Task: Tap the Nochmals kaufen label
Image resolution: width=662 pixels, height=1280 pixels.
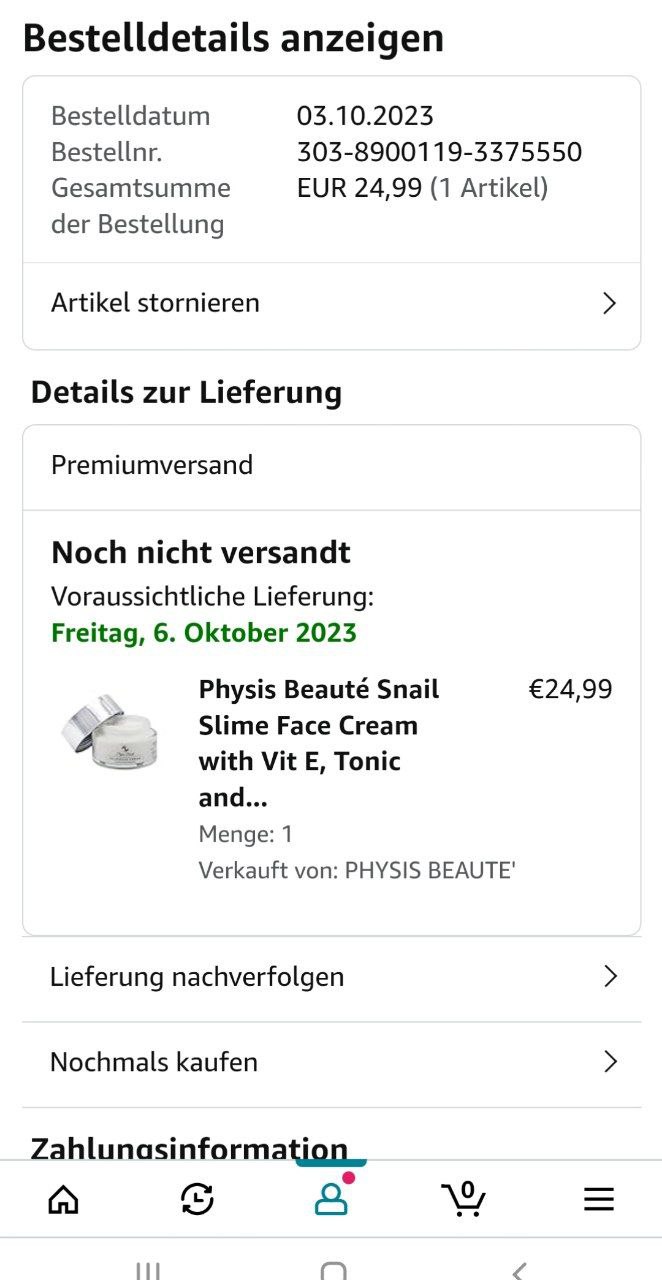Action: pyautogui.click(x=154, y=1062)
